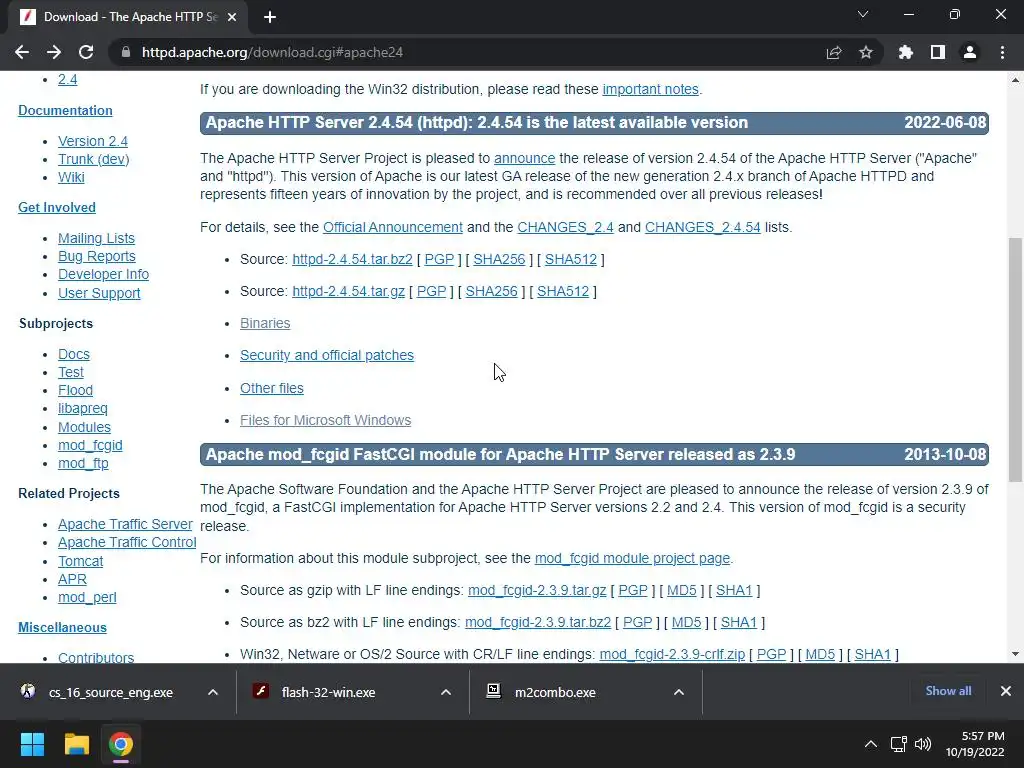Share this page icon in address bar

[834, 52]
